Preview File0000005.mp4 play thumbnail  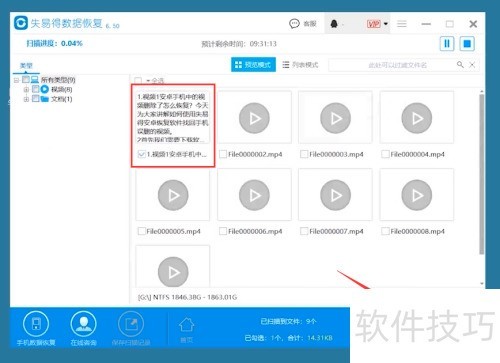pyautogui.click(x=173, y=195)
